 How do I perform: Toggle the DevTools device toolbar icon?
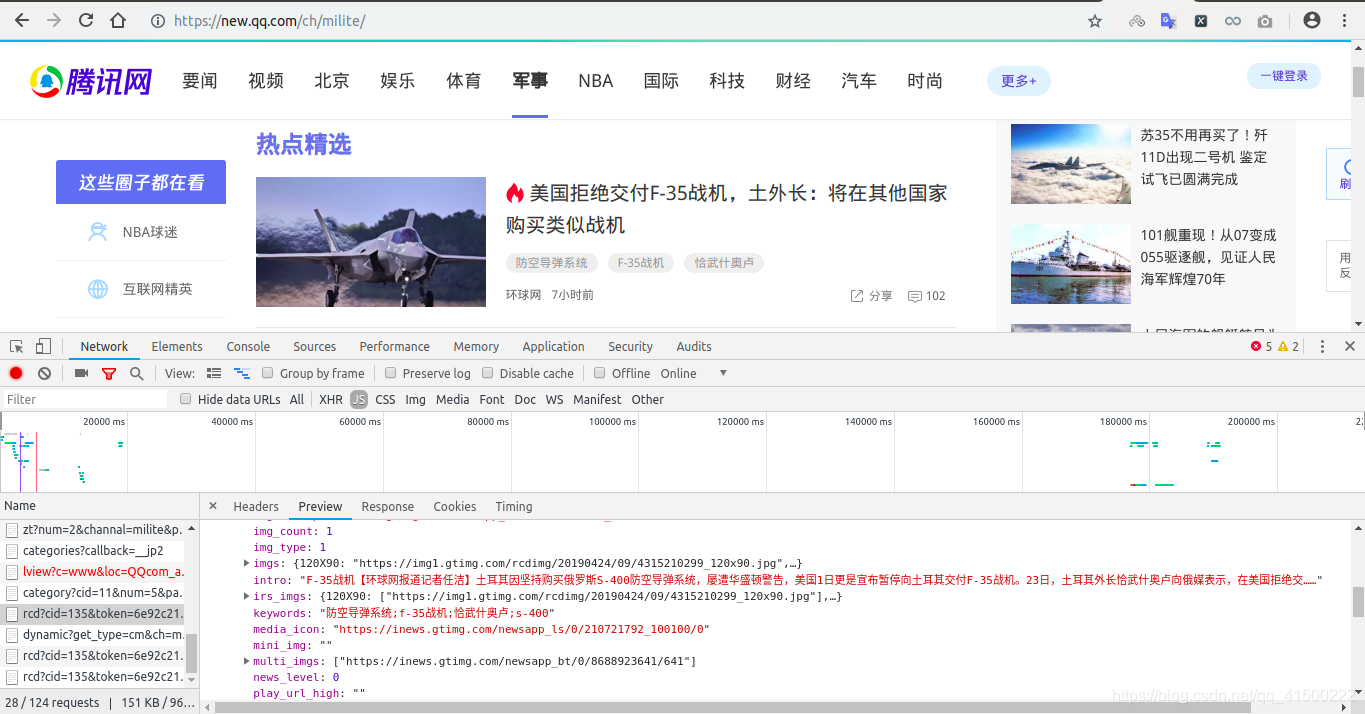pyautogui.click(x=43, y=346)
